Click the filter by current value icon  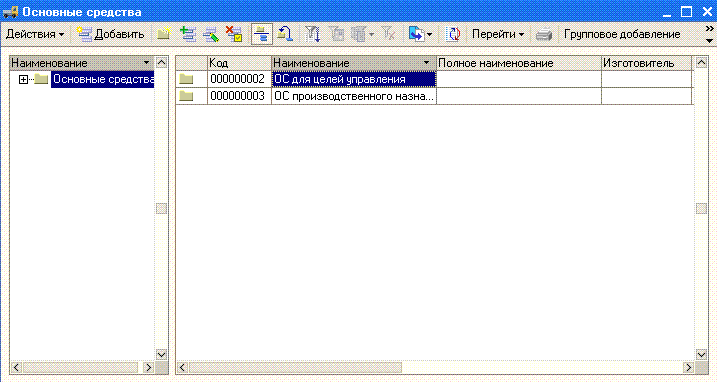[x=337, y=34]
